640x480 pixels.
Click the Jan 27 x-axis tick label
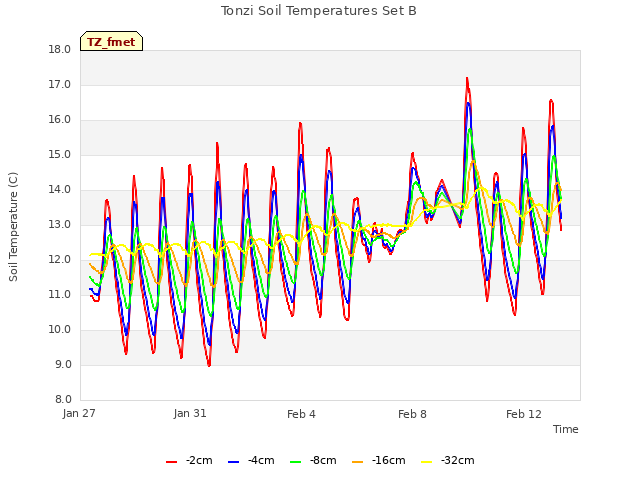click(79, 413)
